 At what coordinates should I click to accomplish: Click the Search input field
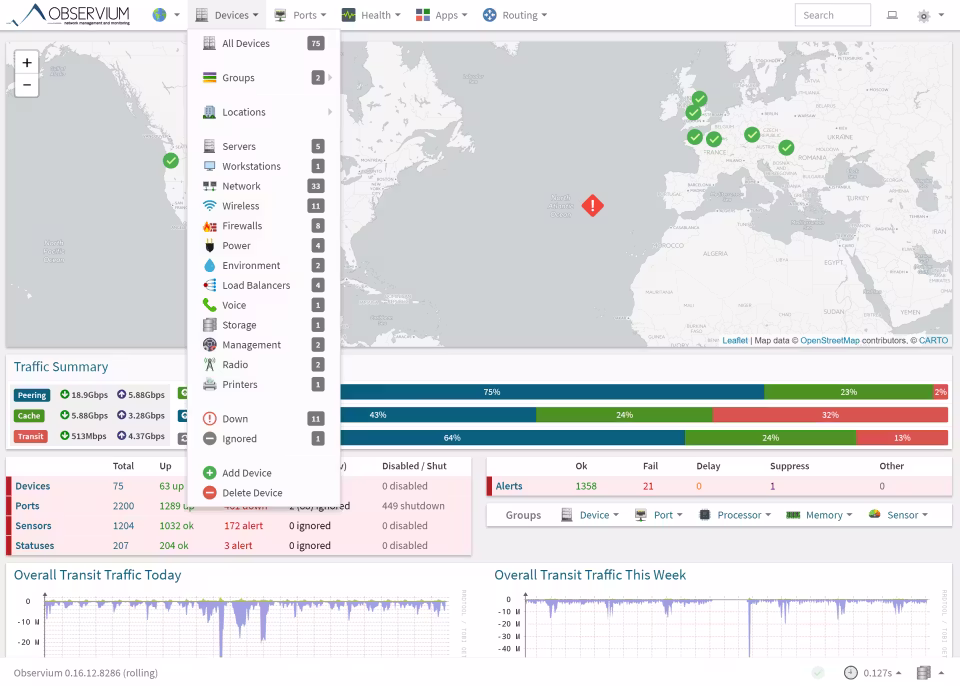tap(832, 15)
